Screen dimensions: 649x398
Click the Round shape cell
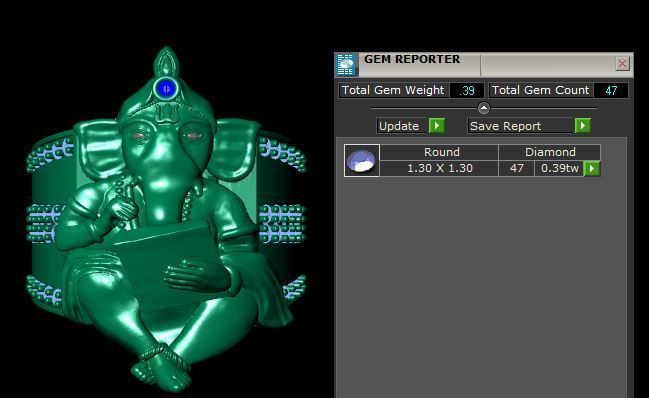click(x=439, y=152)
